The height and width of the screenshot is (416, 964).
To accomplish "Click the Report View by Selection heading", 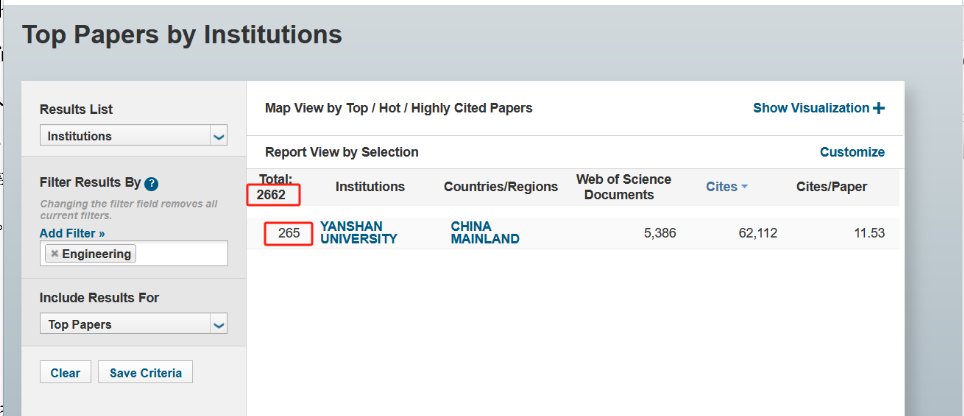I will point(341,152).
